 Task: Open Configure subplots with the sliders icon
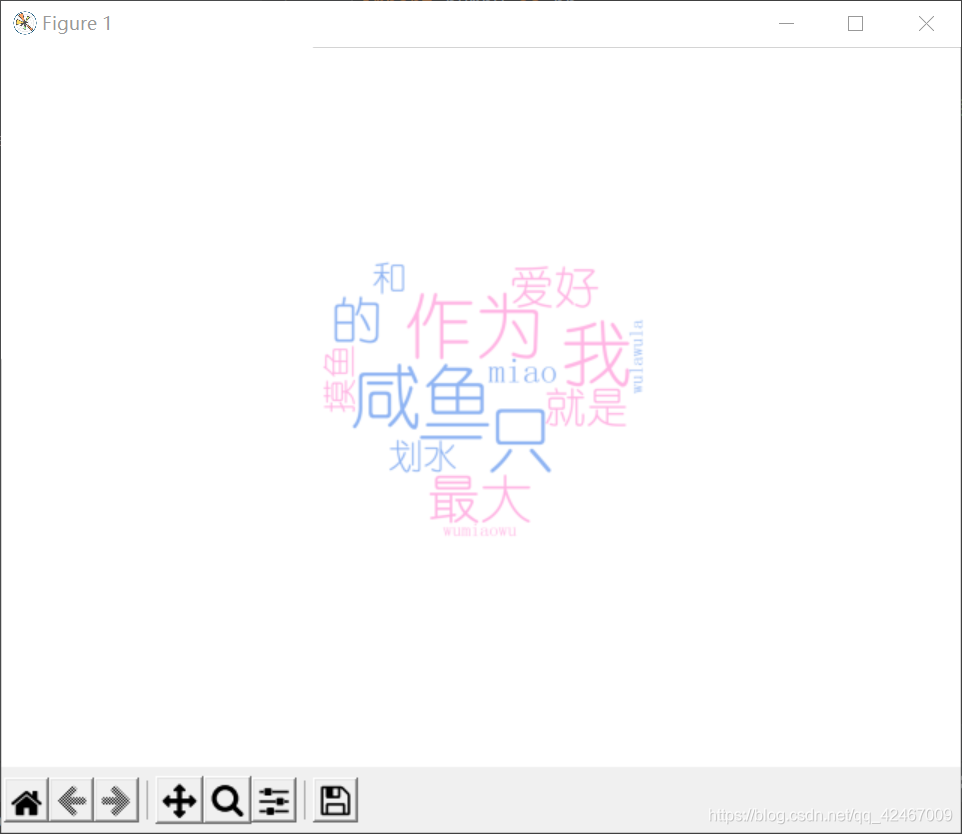[274, 800]
